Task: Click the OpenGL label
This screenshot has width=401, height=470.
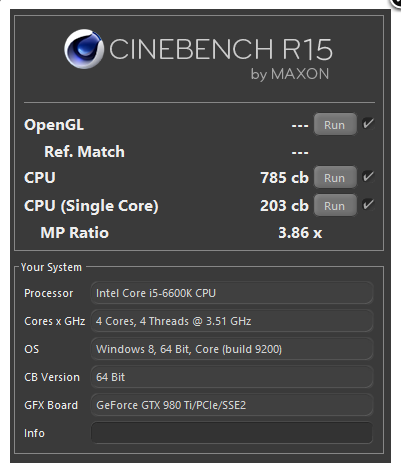Action: click(x=54, y=125)
